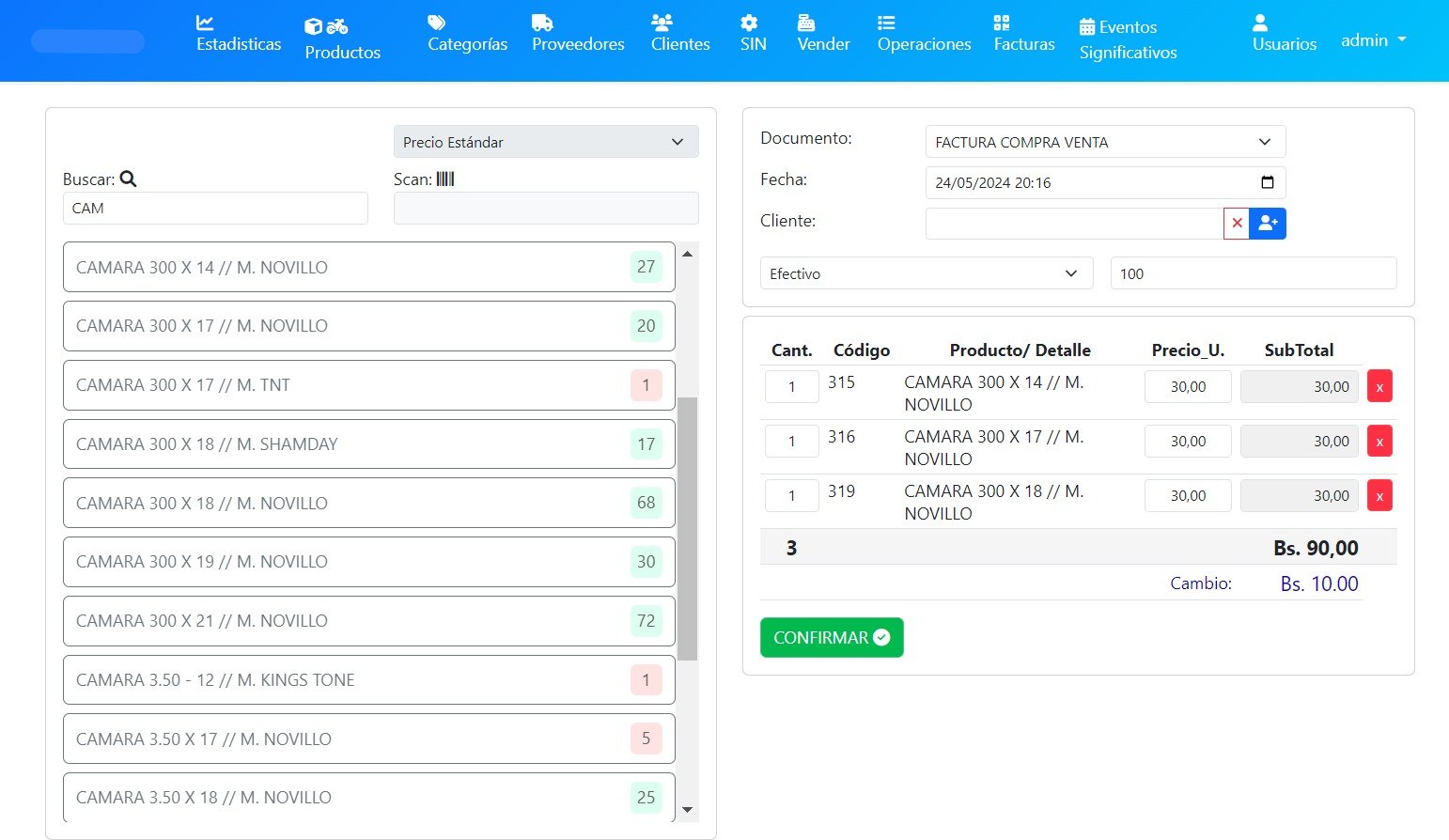Open the admin user menu
Screen dimensions: 1449x840
[1373, 40]
